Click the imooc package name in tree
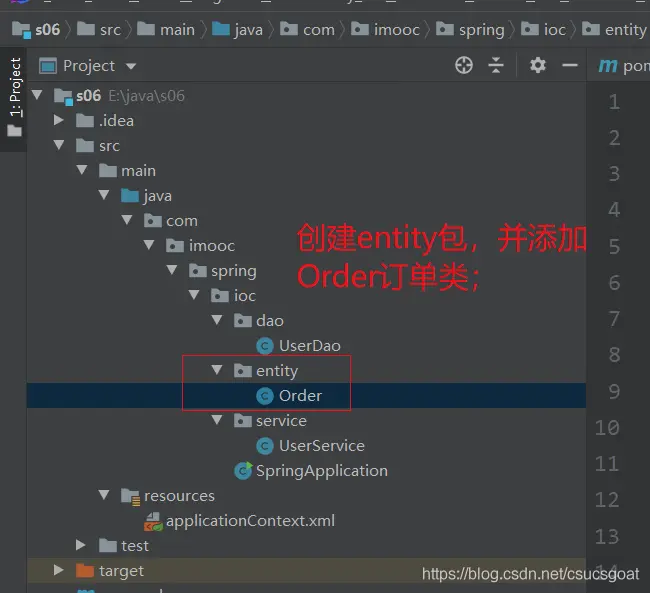 coord(212,246)
